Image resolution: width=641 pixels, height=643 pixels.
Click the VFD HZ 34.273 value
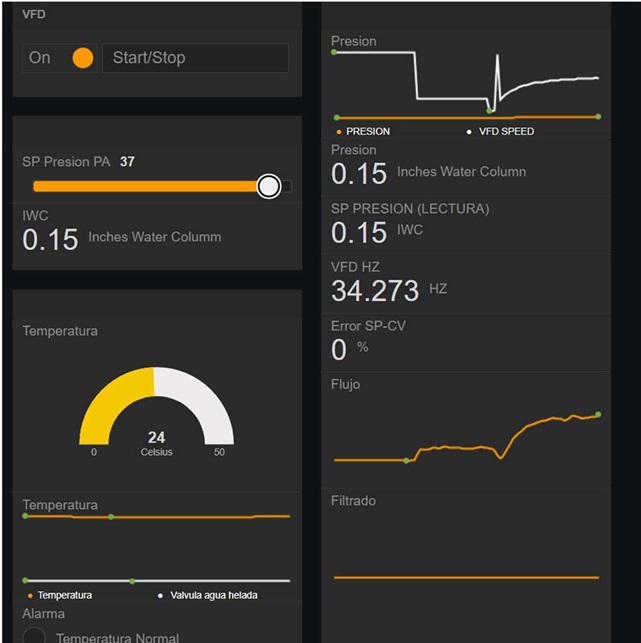pyautogui.click(x=375, y=291)
